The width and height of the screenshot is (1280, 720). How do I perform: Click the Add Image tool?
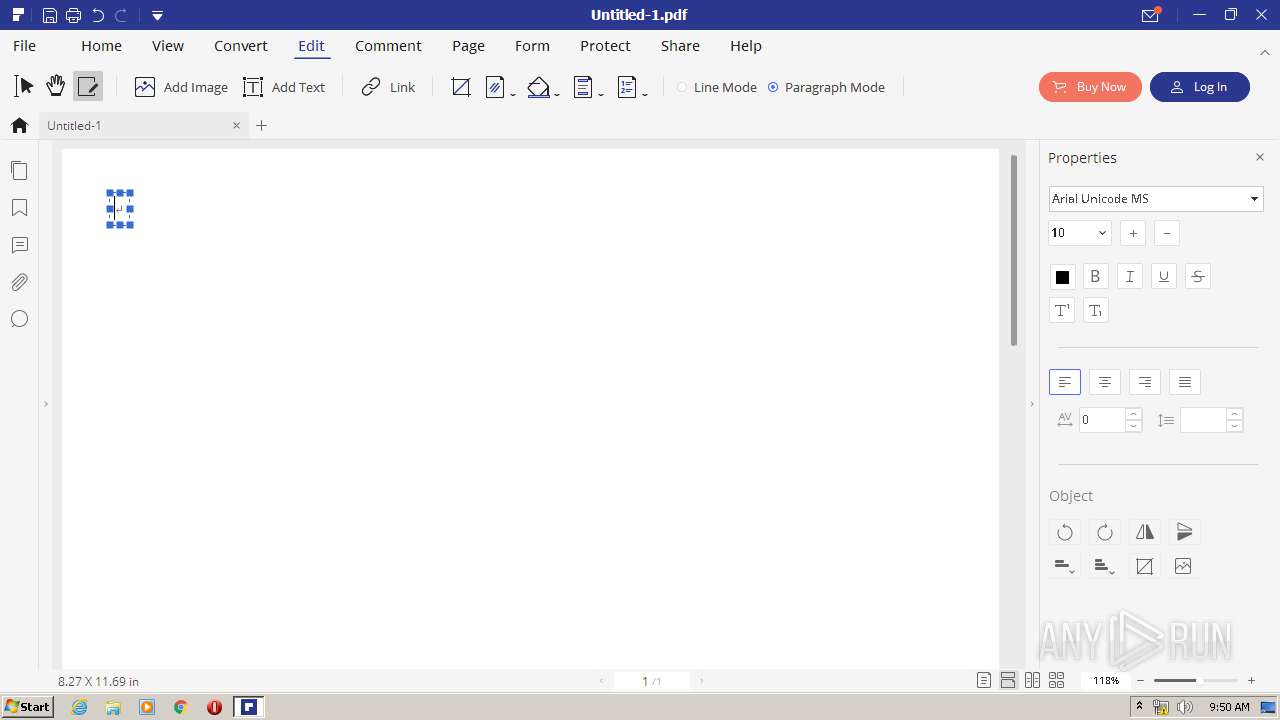coord(181,87)
